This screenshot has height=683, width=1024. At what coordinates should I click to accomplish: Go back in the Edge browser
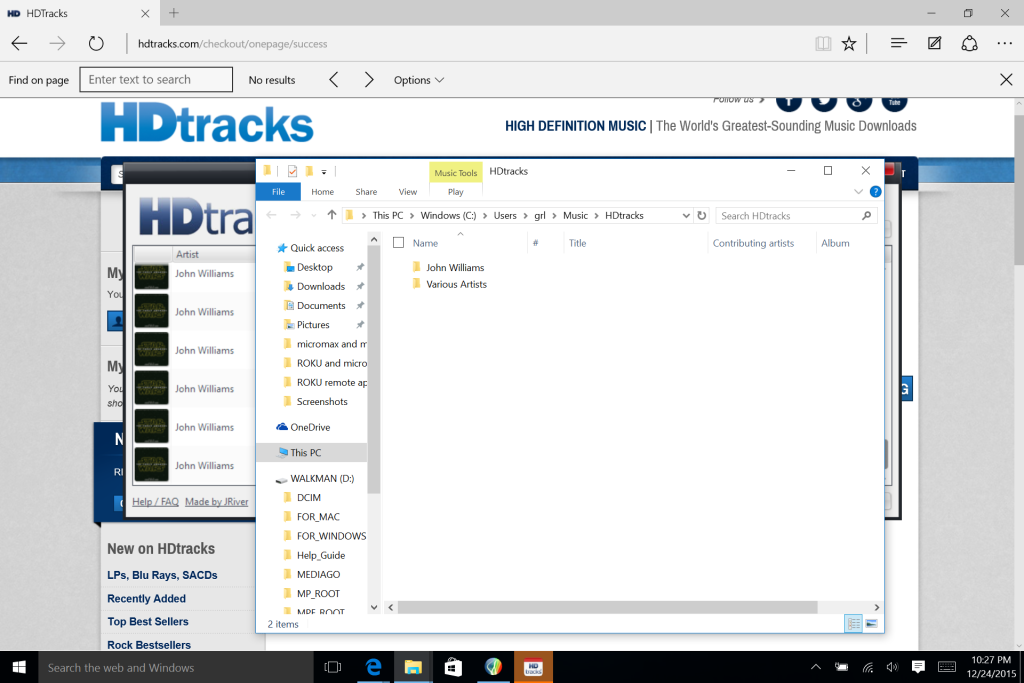point(20,44)
